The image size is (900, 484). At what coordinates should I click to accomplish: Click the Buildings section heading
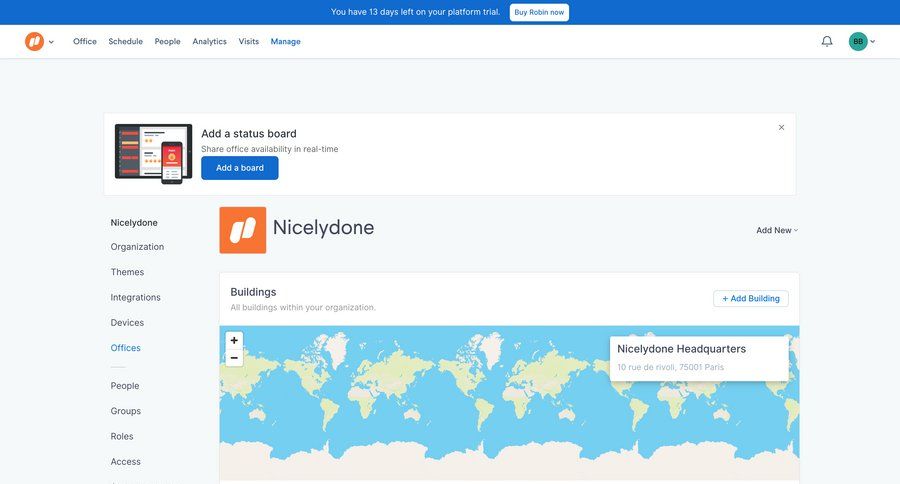click(x=253, y=292)
